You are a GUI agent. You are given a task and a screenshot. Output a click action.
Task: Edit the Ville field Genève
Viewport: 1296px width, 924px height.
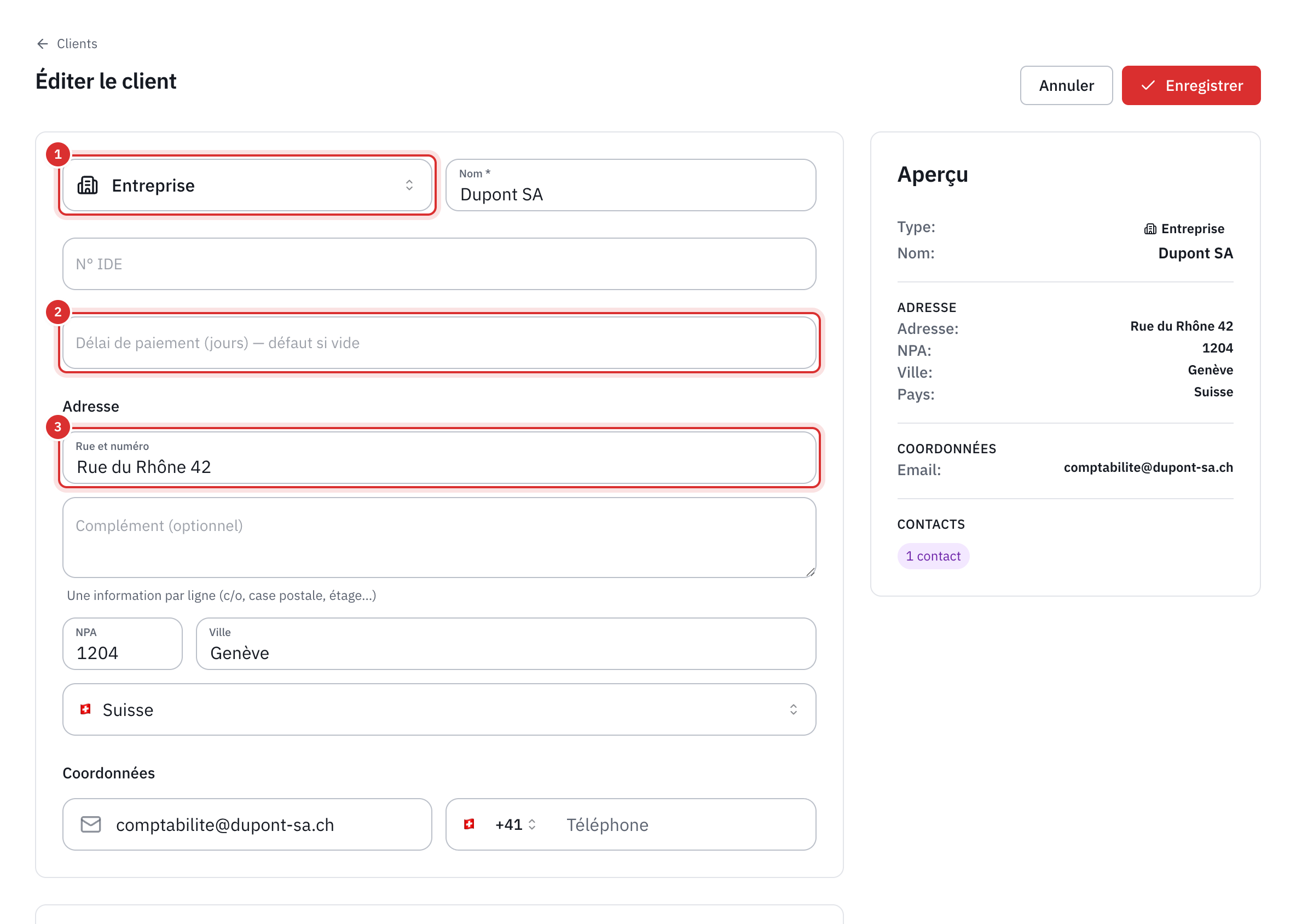point(506,644)
